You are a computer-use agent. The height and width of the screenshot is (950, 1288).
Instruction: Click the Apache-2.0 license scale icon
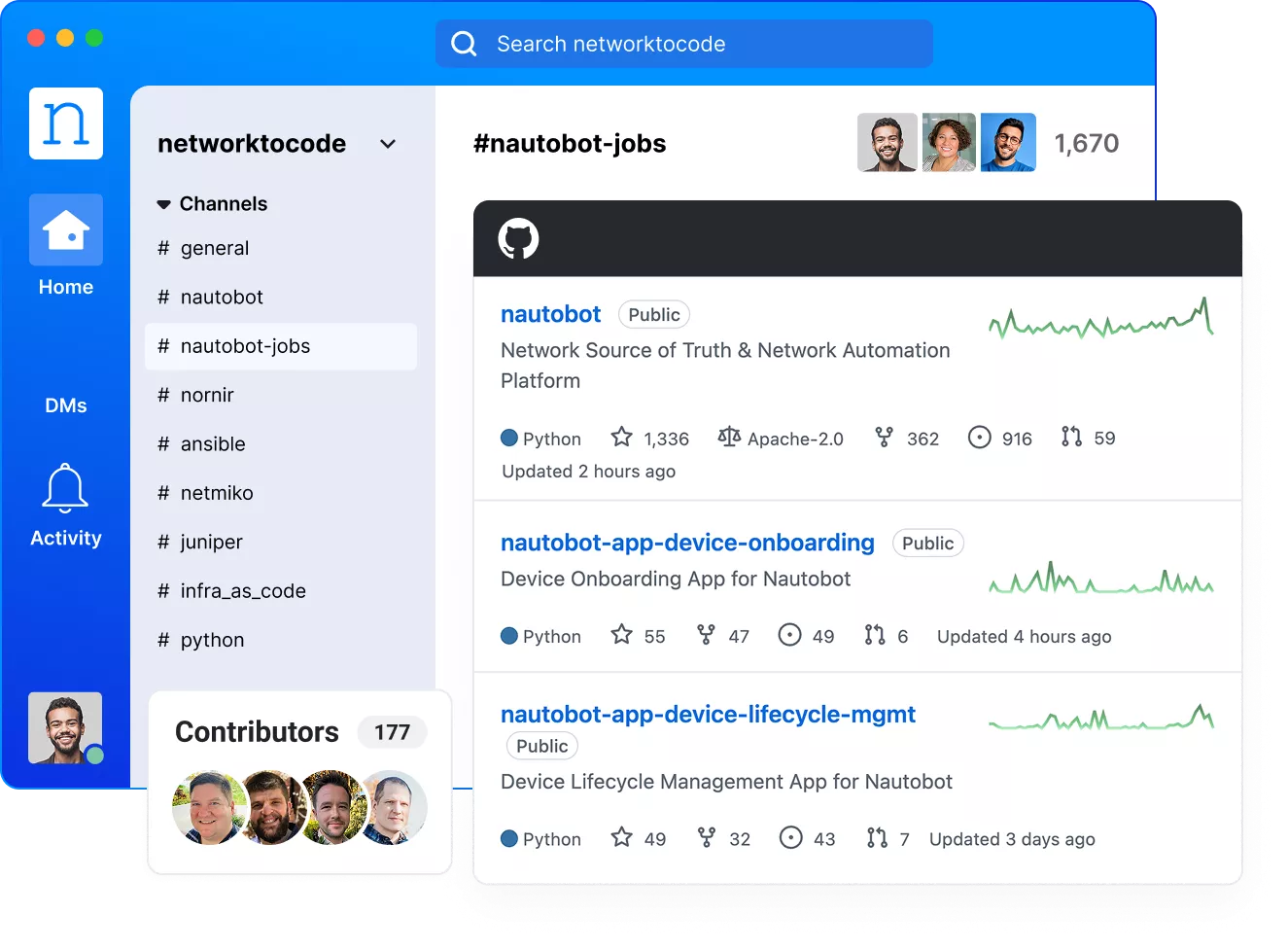point(729,438)
